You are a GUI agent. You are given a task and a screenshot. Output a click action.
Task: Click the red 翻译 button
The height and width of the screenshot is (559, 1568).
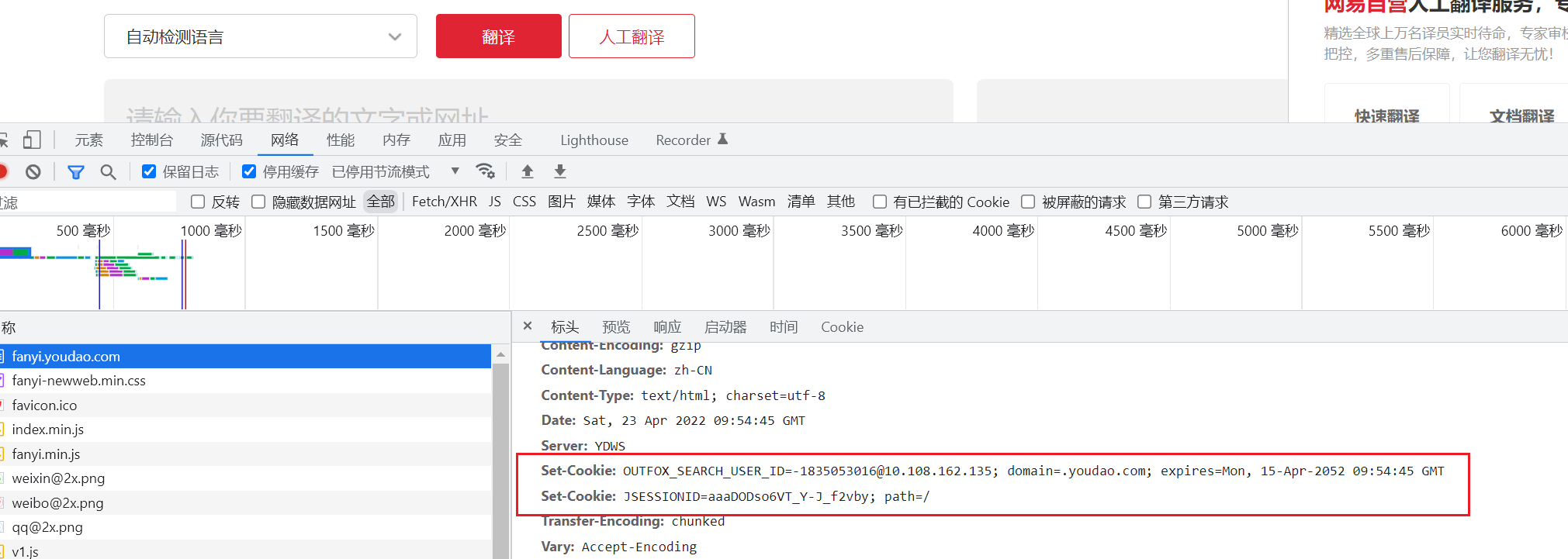click(x=499, y=36)
